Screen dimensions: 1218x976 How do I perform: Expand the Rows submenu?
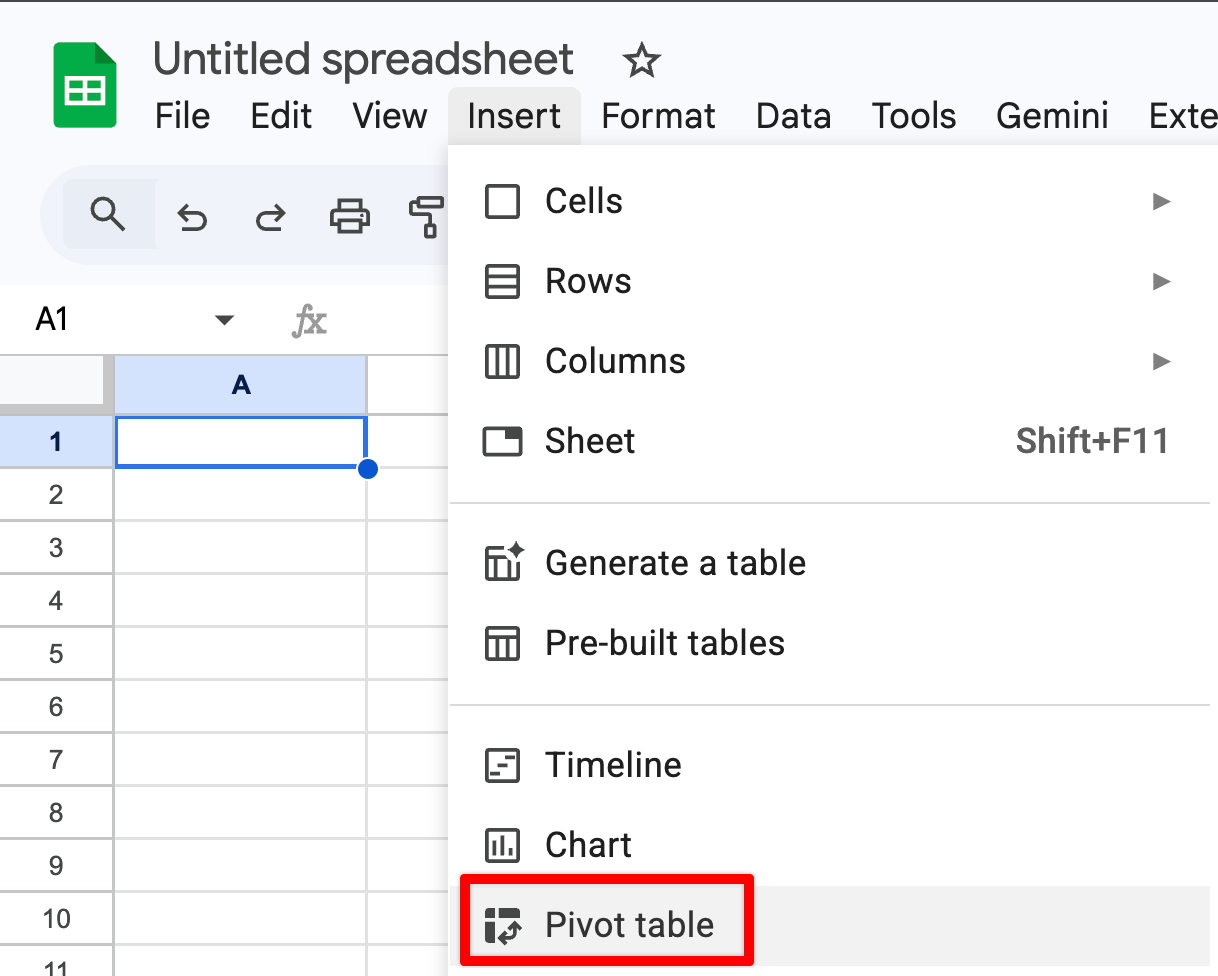pos(1160,281)
